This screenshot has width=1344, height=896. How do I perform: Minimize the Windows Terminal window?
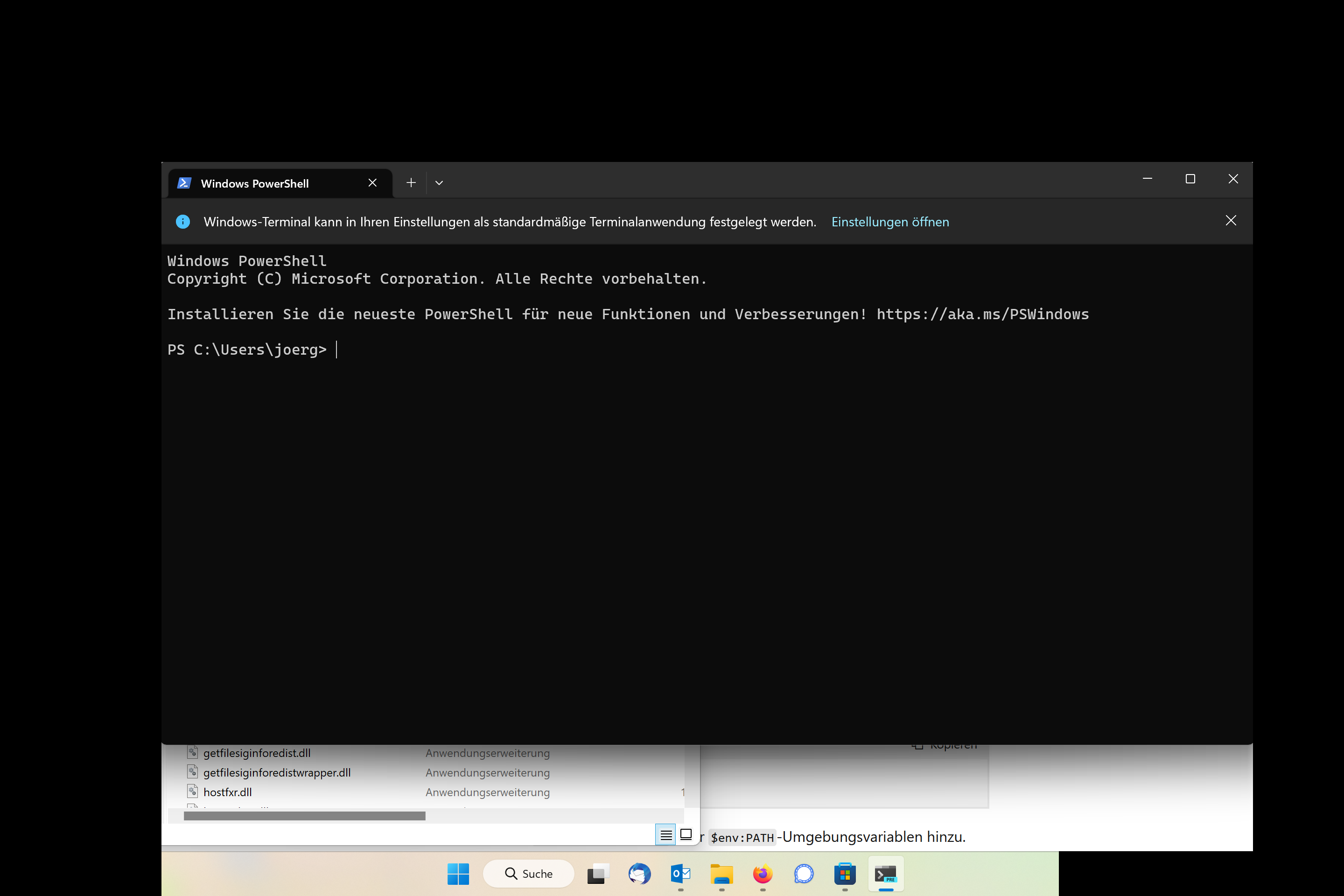pos(1148,179)
